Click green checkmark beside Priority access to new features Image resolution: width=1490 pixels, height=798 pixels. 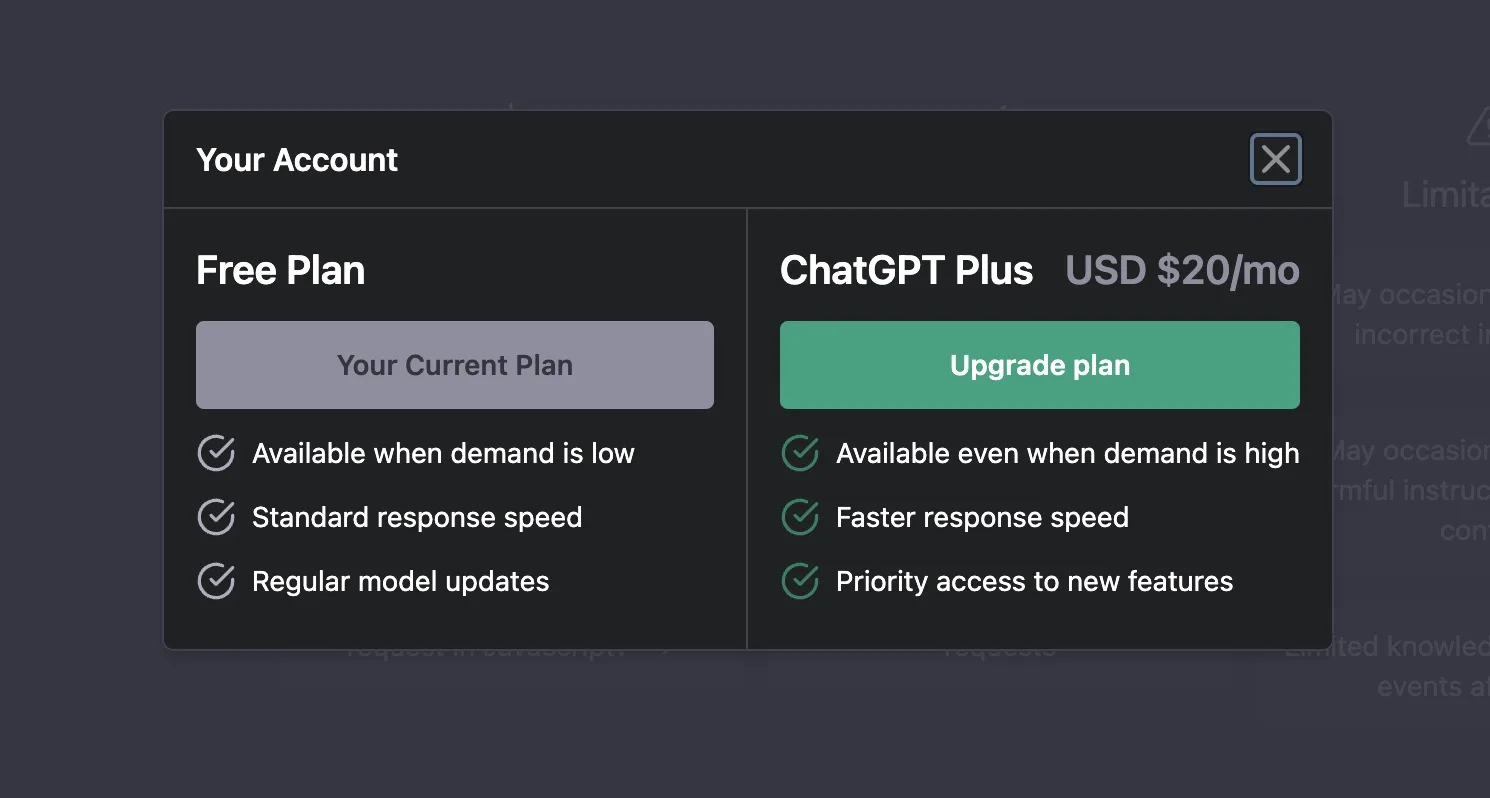pyautogui.click(x=800, y=581)
